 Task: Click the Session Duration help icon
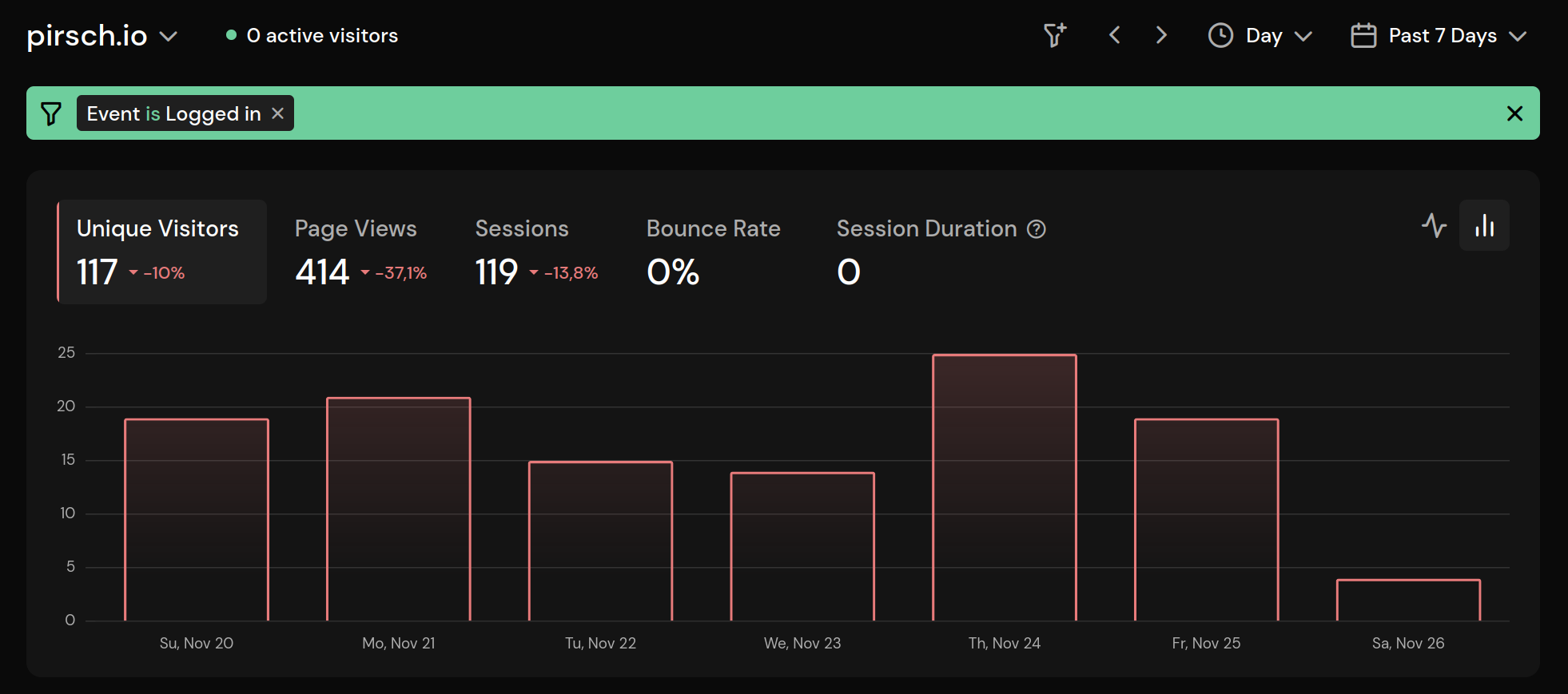[1037, 229]
